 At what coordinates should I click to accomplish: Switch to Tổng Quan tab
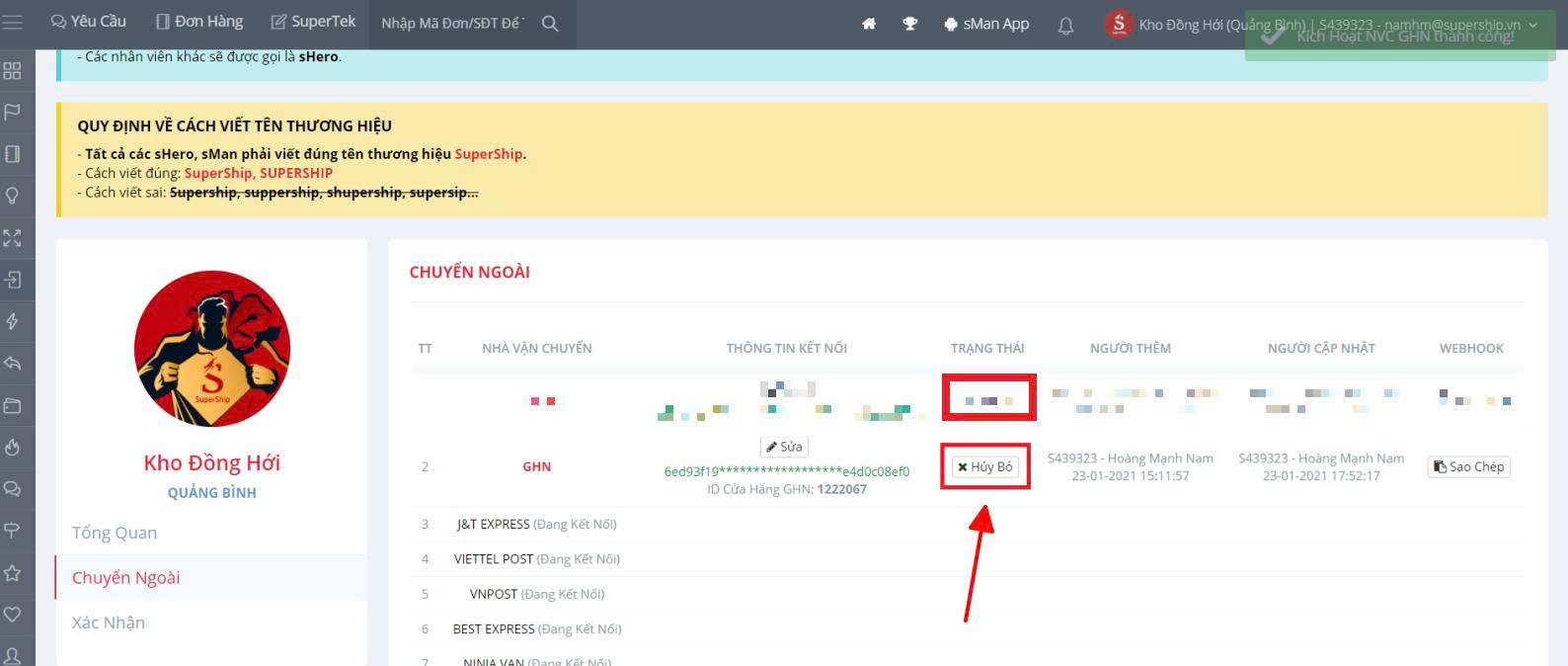(211, 533)
